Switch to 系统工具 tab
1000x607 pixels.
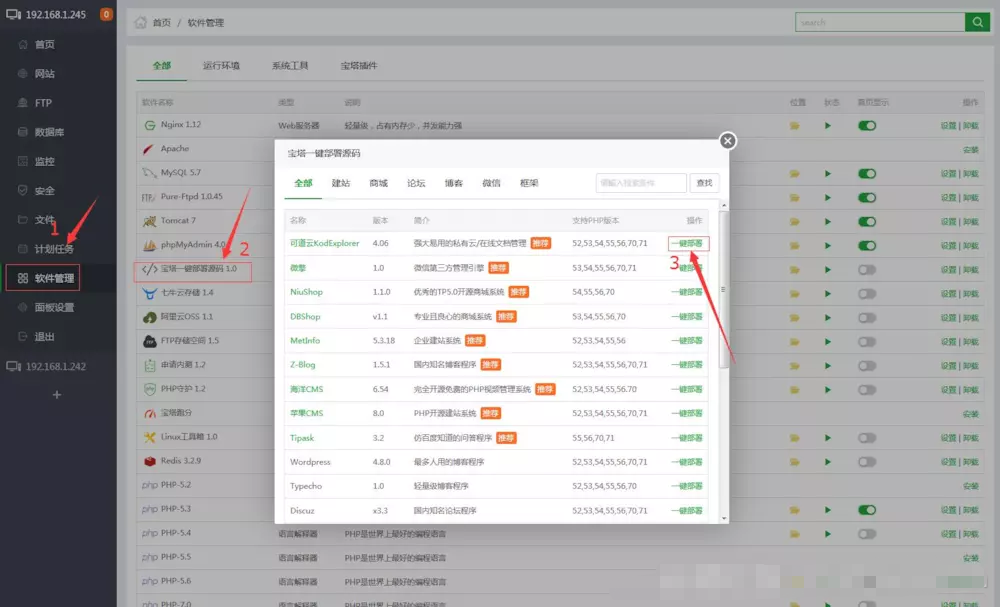[x=290, y=66]
